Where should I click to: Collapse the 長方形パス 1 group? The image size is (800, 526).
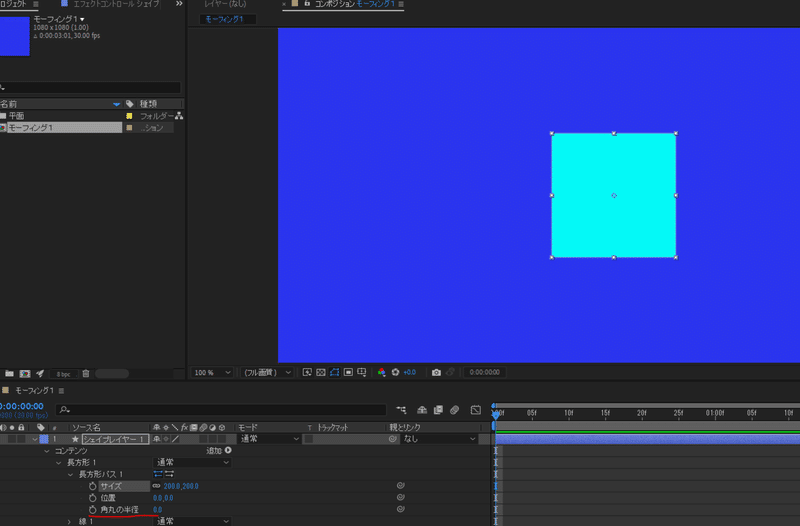pyautogui.click(x=70, y=474)
